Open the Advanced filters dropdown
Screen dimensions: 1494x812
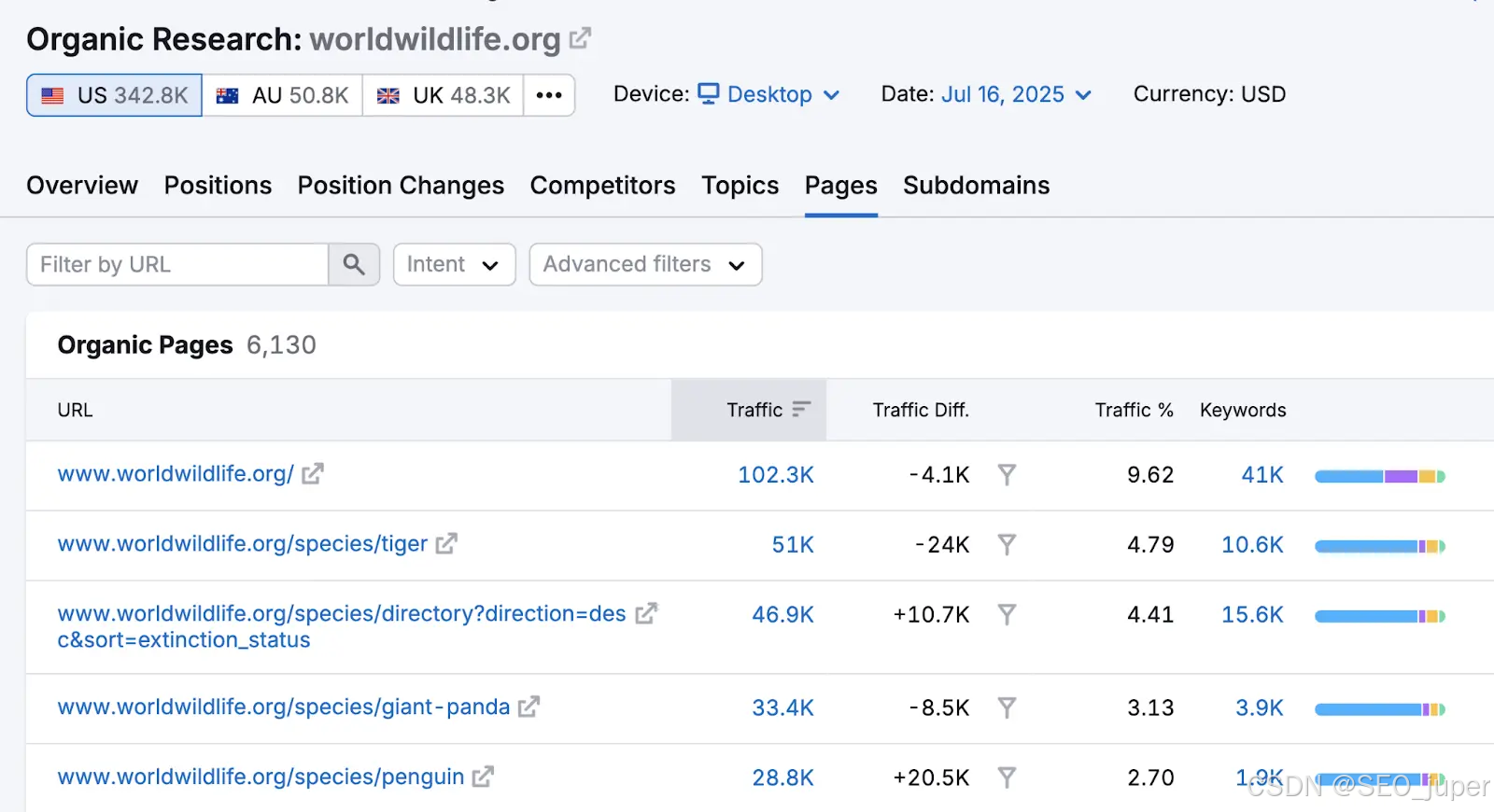point(645,264)
